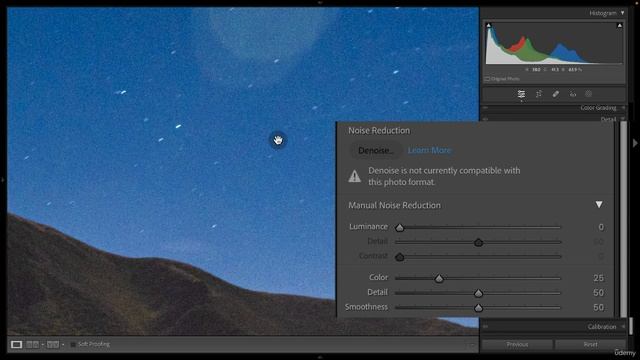This screenshot has height=360, width=640.
Task: Click the Color value field showing 25
Action: pyautogui.click(x=598, y=278)
